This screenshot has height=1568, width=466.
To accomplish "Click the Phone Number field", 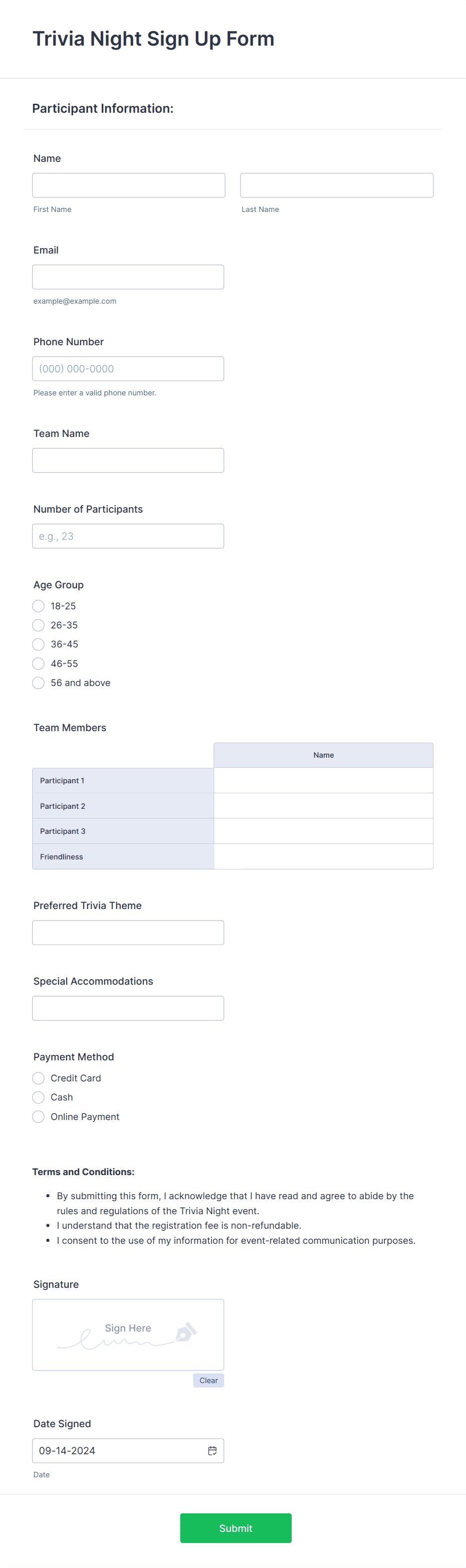I will 128,368.
